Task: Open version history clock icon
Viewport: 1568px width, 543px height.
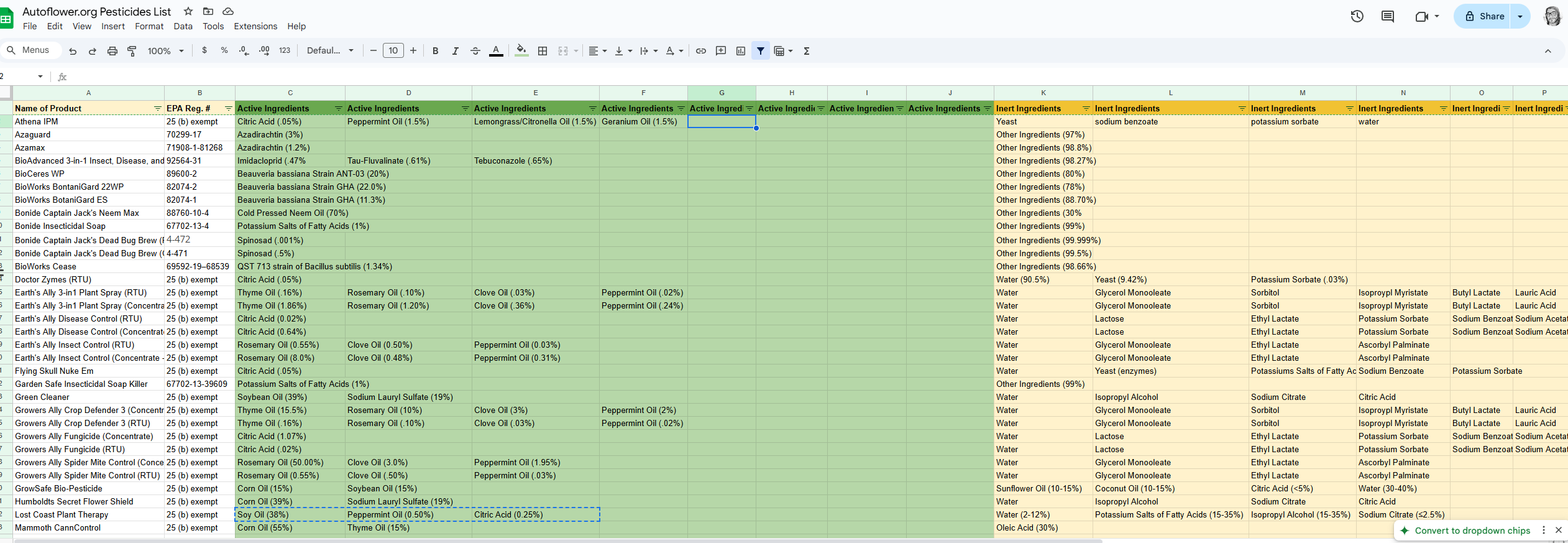Action: 1357,16
